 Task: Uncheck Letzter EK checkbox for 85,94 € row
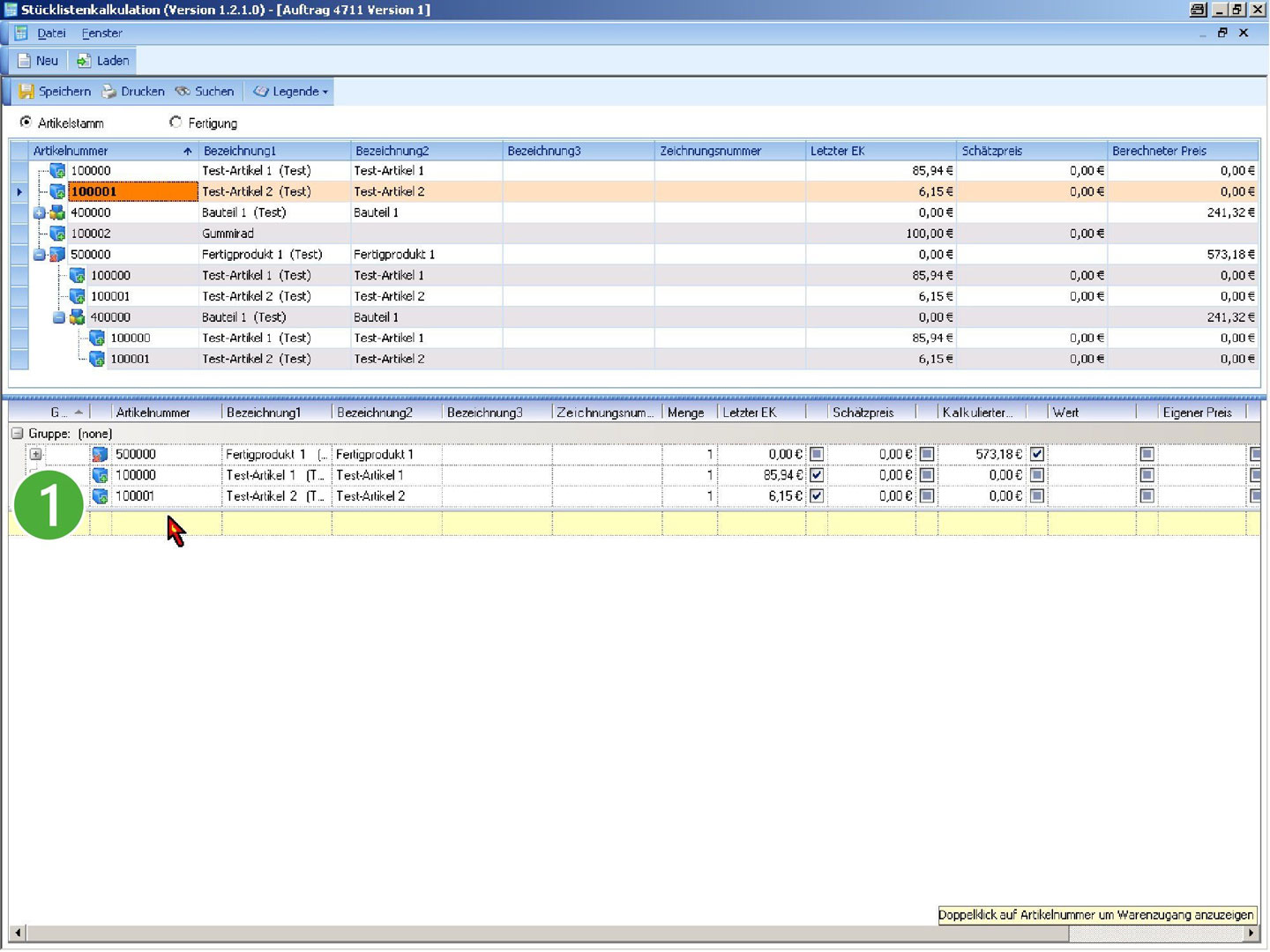[x=817, y=475]
